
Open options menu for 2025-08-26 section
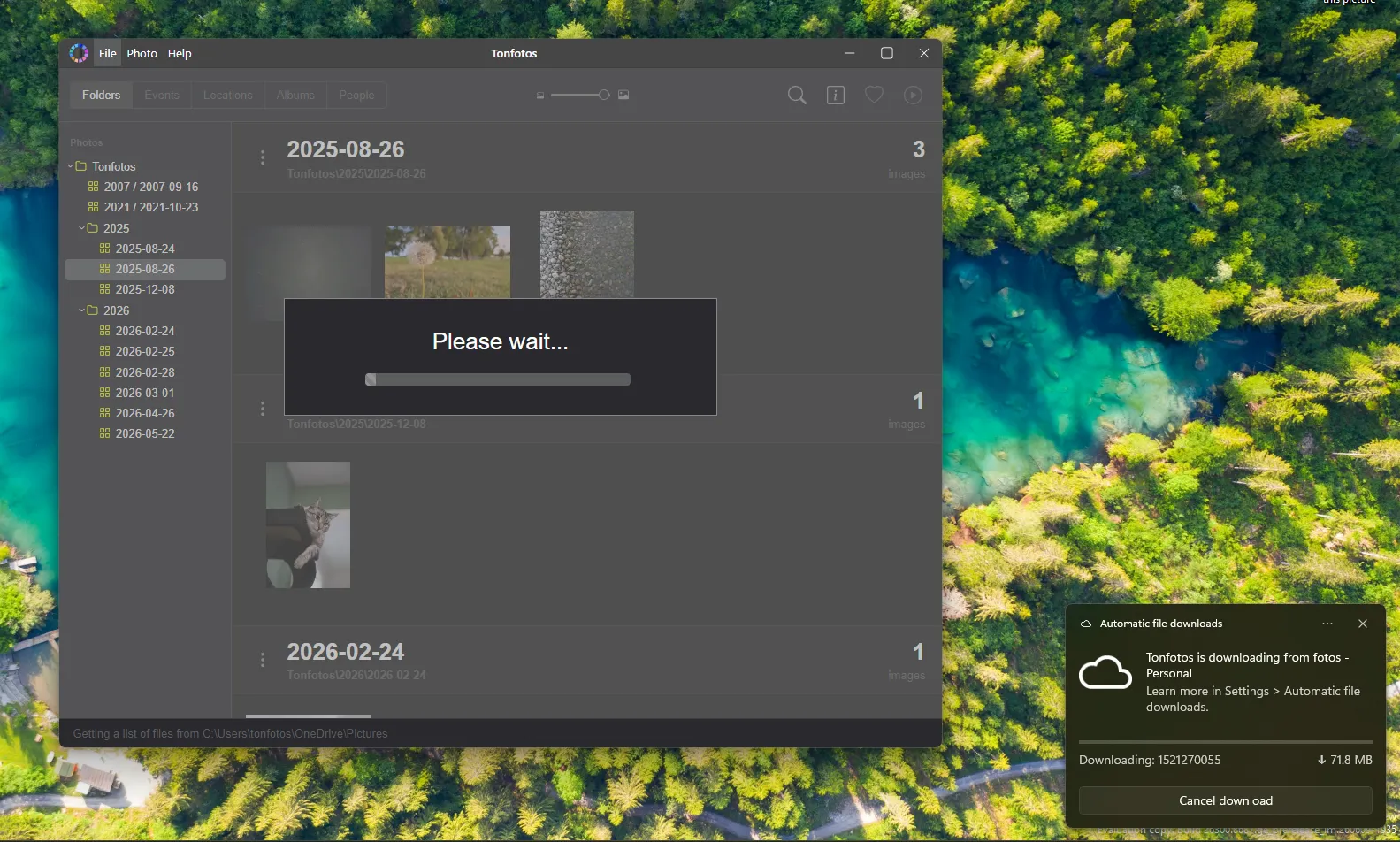pyautogui.click(x=263, y=157)
